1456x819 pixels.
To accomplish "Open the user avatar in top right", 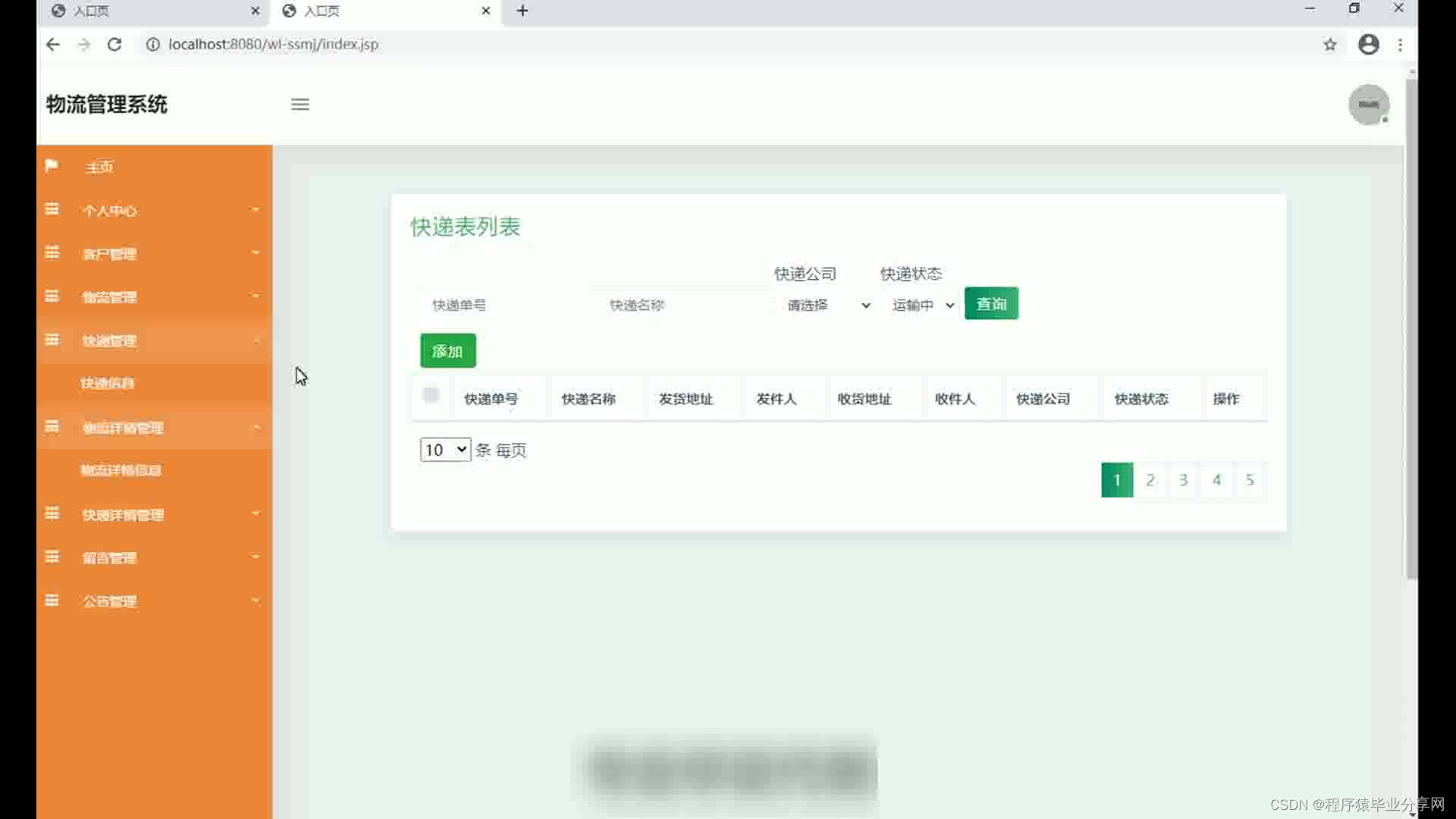I will [x=1368, y=105].
